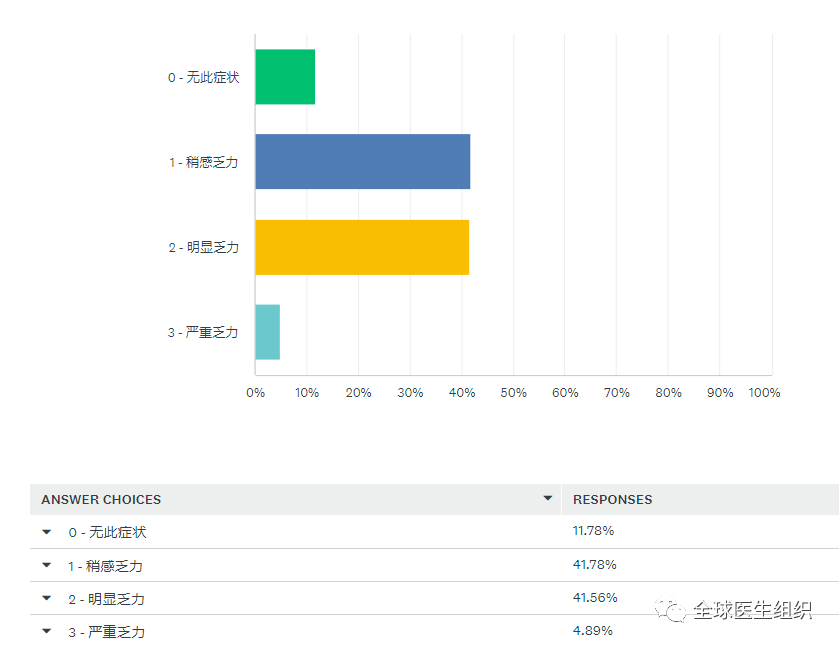Select the 1 - 稍感乏力 table row label

tap(105, 565)
